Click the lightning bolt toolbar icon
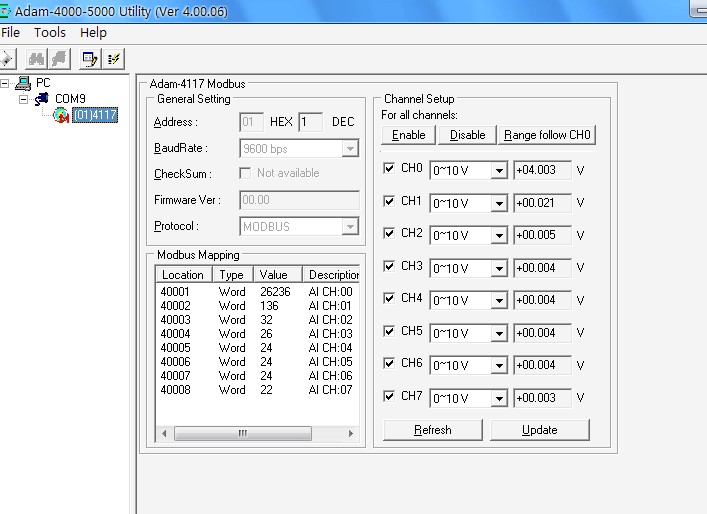 pyautogui.click(x=114, y=59)
